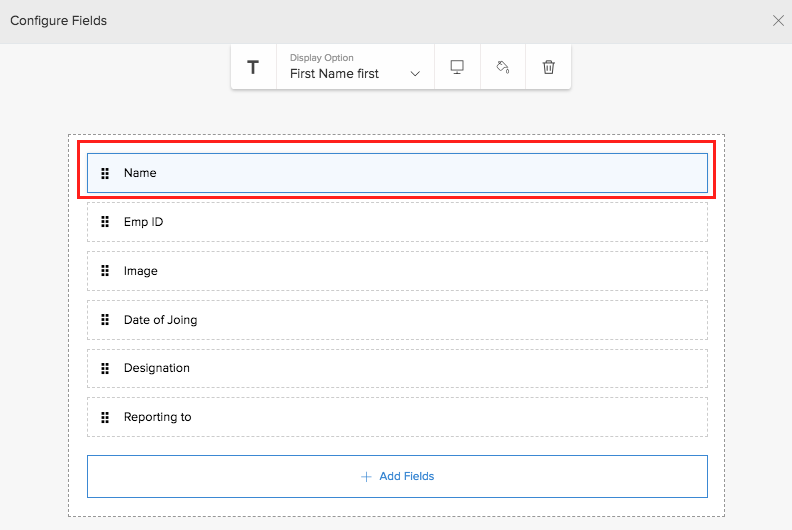Image resolution: width=792 pixels, height=530 pixels.
Task: Open the paint bucket fill color tool
Action: point(503,67)
